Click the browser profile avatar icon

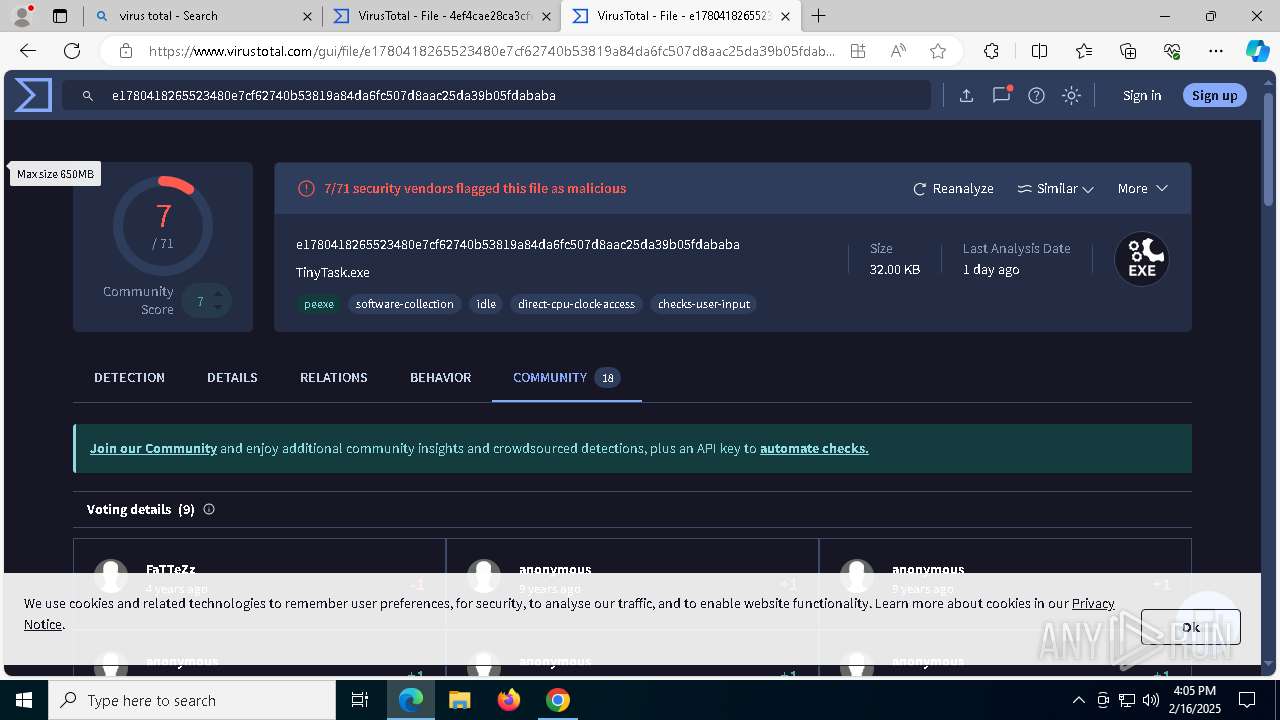click(22, 16)
